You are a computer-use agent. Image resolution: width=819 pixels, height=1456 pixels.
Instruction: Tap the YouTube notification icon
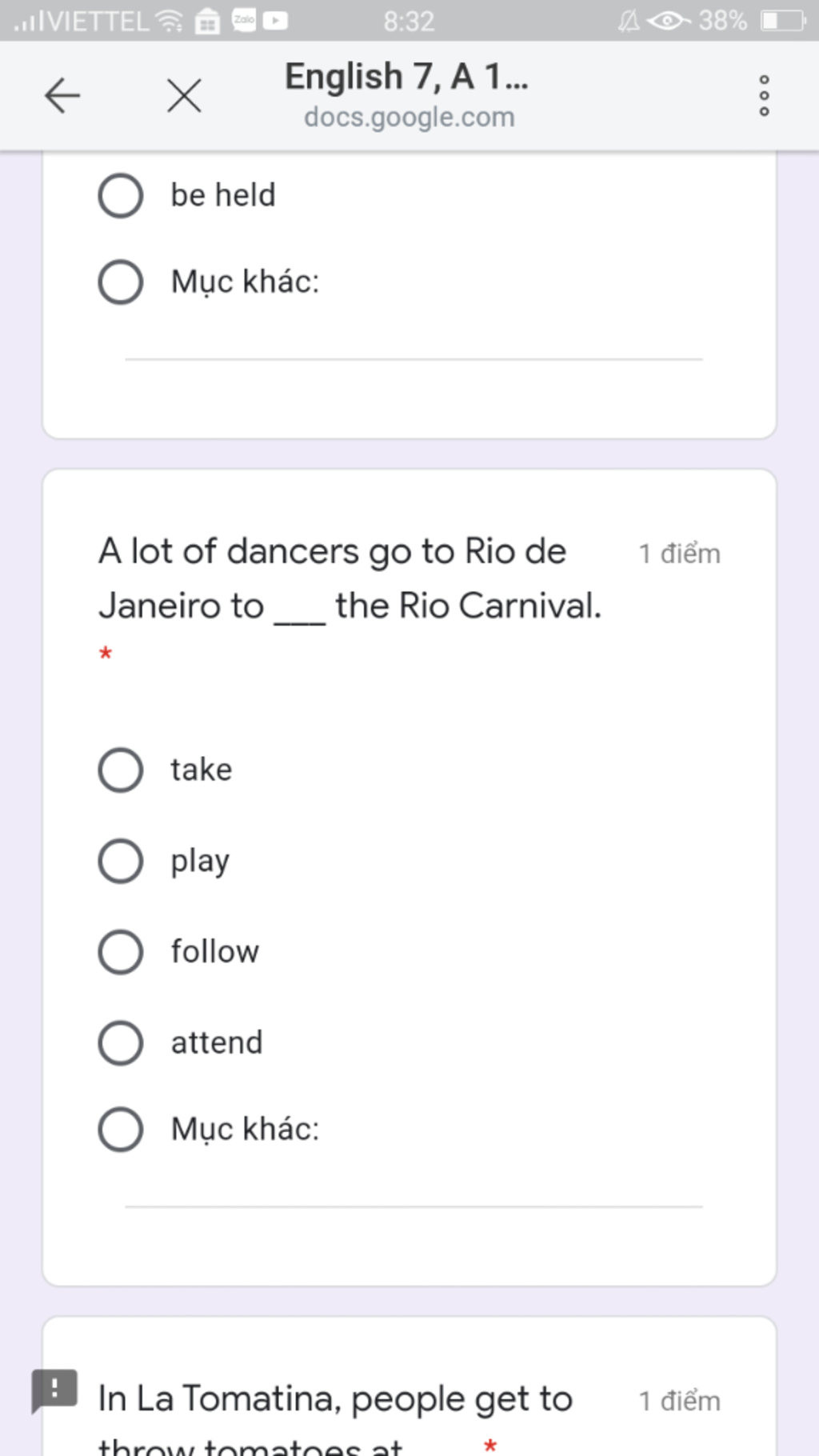[275, 21]
